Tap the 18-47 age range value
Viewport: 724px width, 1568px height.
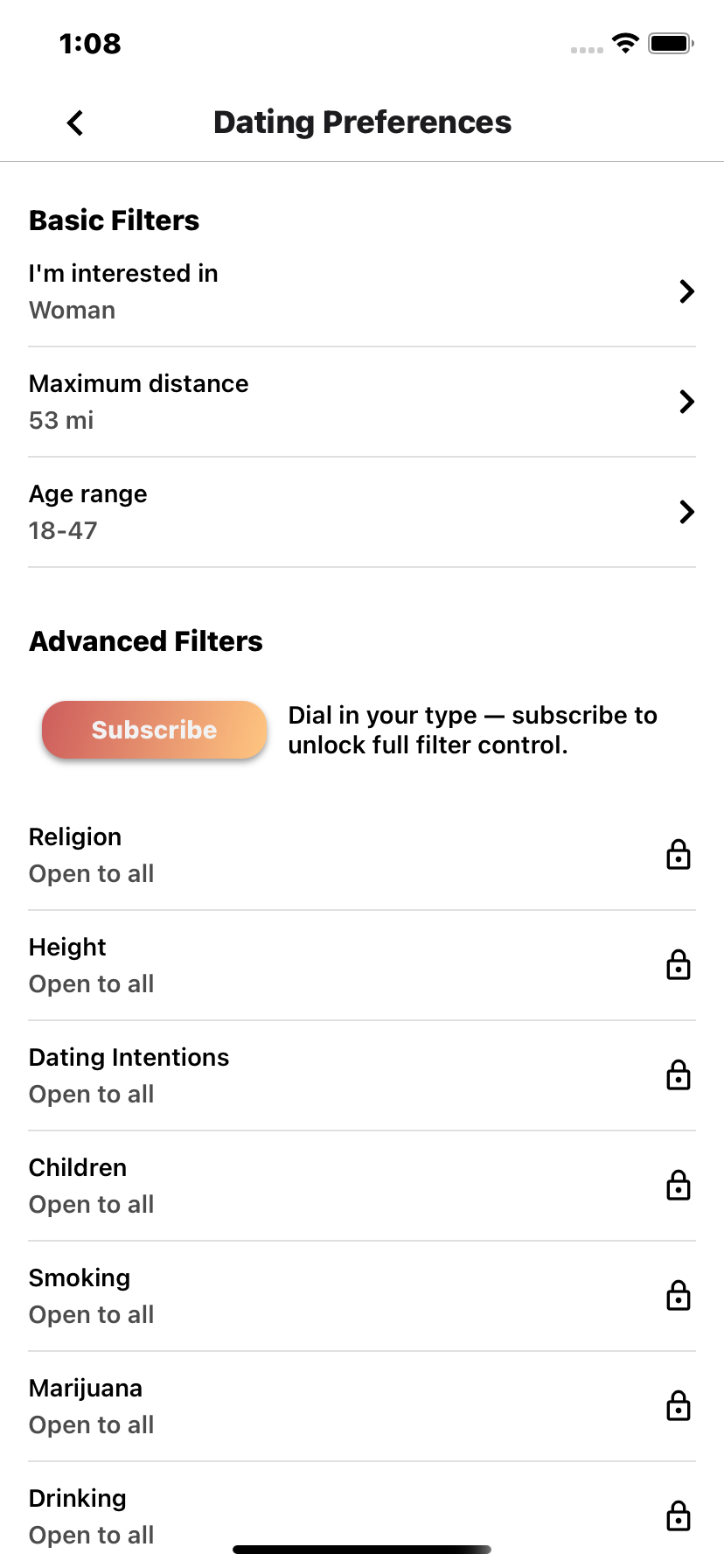click(63, 531)
